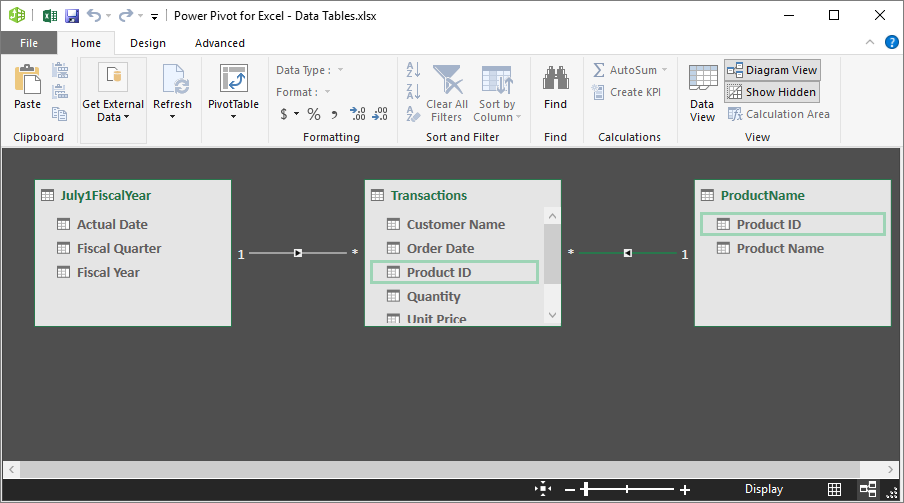Select Quantity field in Transactions
This screenshot has width=904, height=503.
click(454, 296)
